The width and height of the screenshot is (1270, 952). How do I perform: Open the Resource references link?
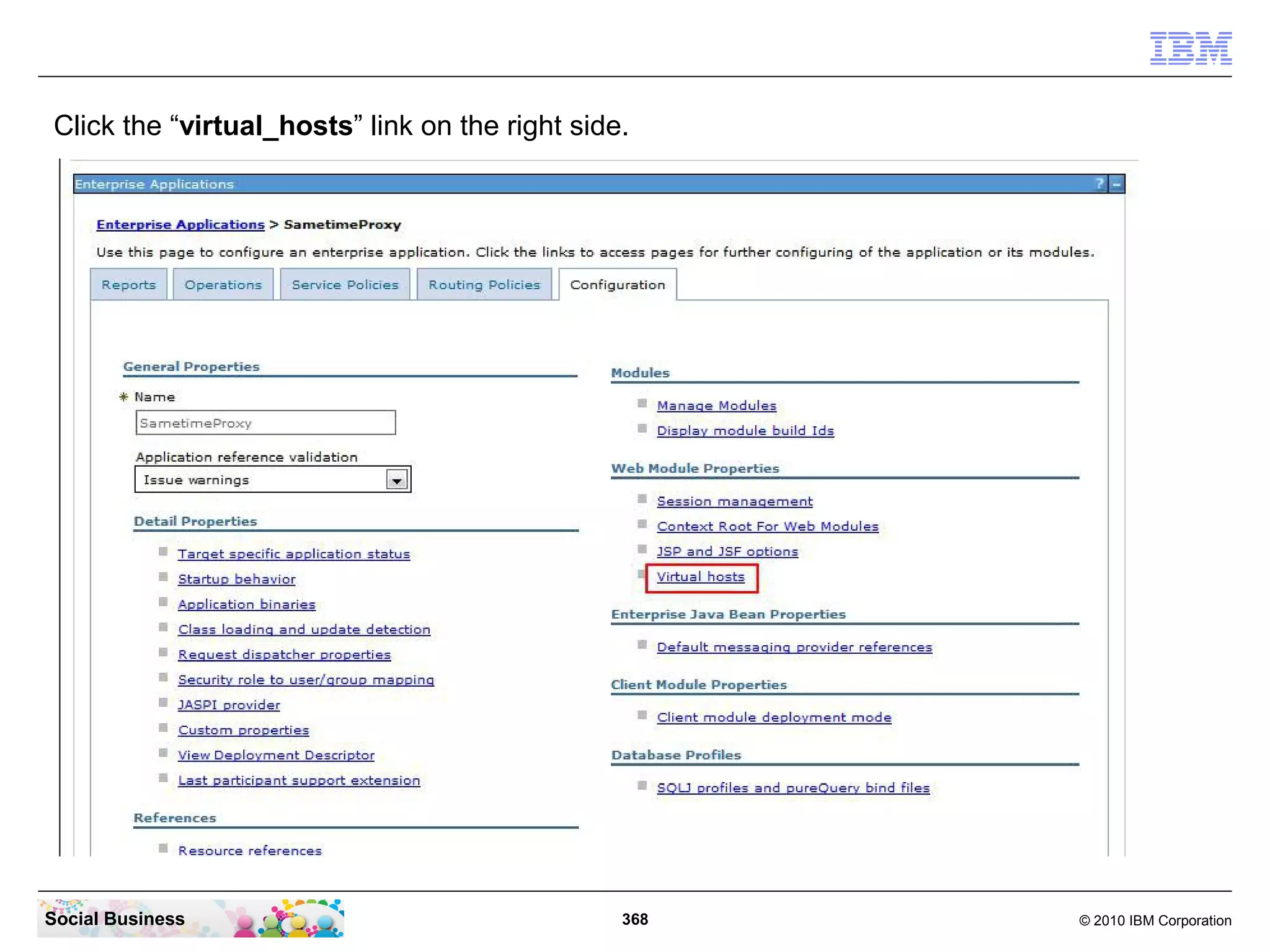tap(250, 850)
